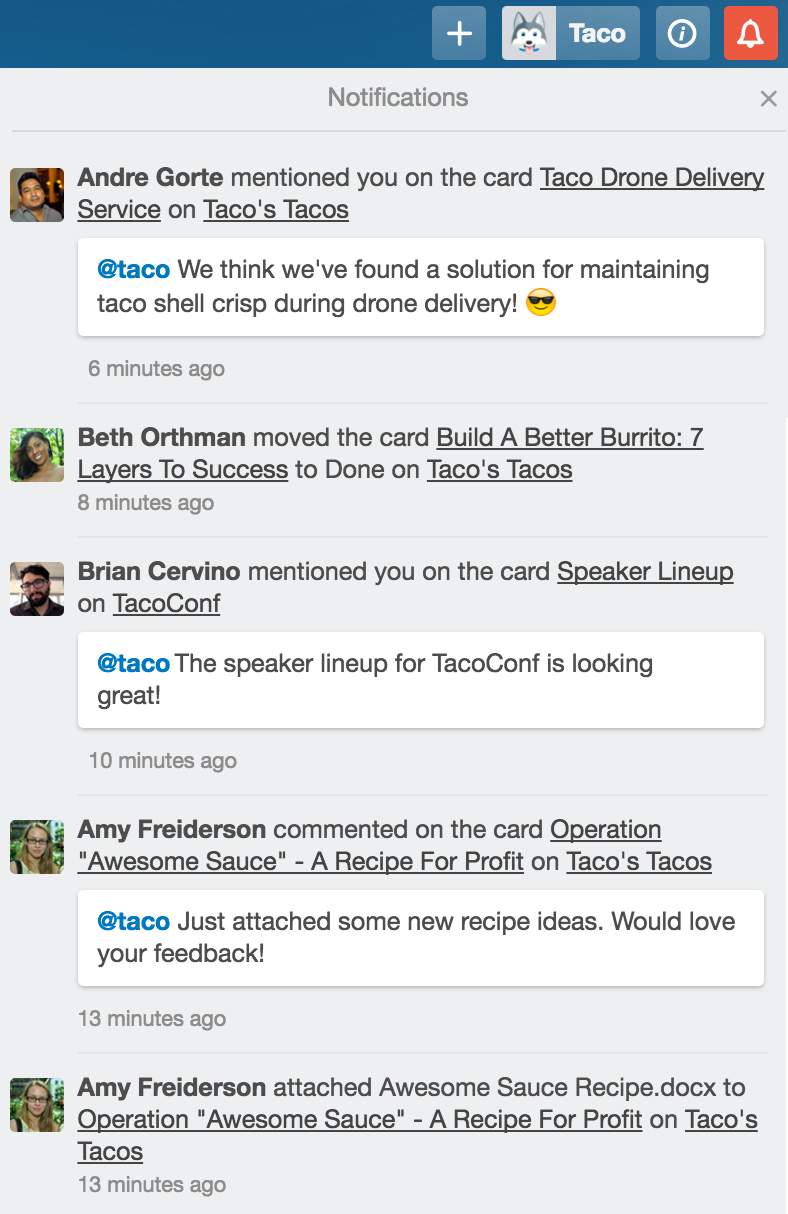Click Amy's comment about new recipe ideas
The image size is (788, 1214).
pos(420,938)
